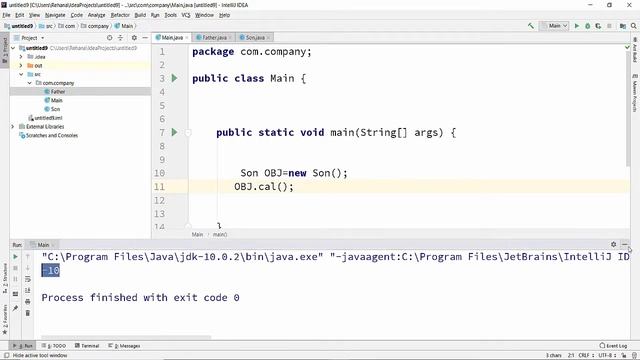Click the pause output icon in Run panel
Image resolution: width=640 pixels, height=360 pixels.
point(16,279)
